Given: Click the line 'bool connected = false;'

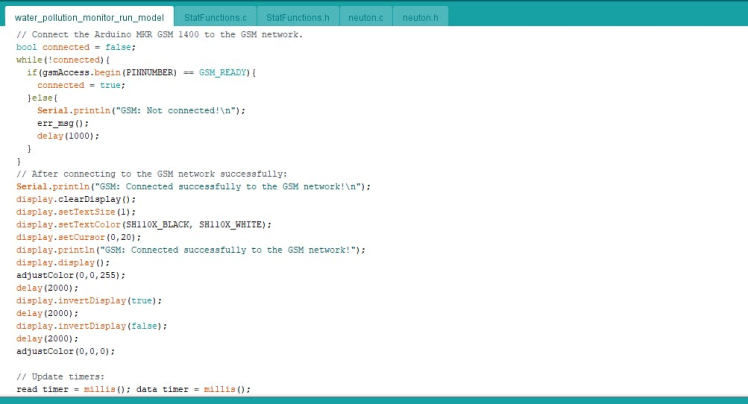Looking at the screenshot, I should [x=76, y=47].
